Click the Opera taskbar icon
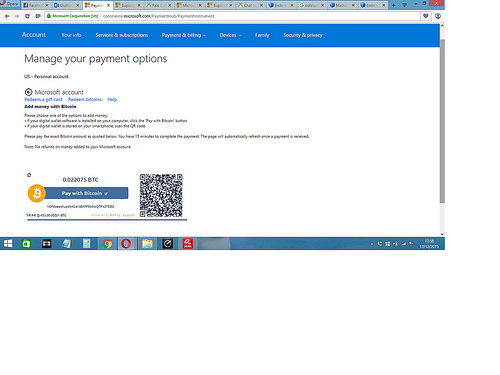 click(126, 244)
